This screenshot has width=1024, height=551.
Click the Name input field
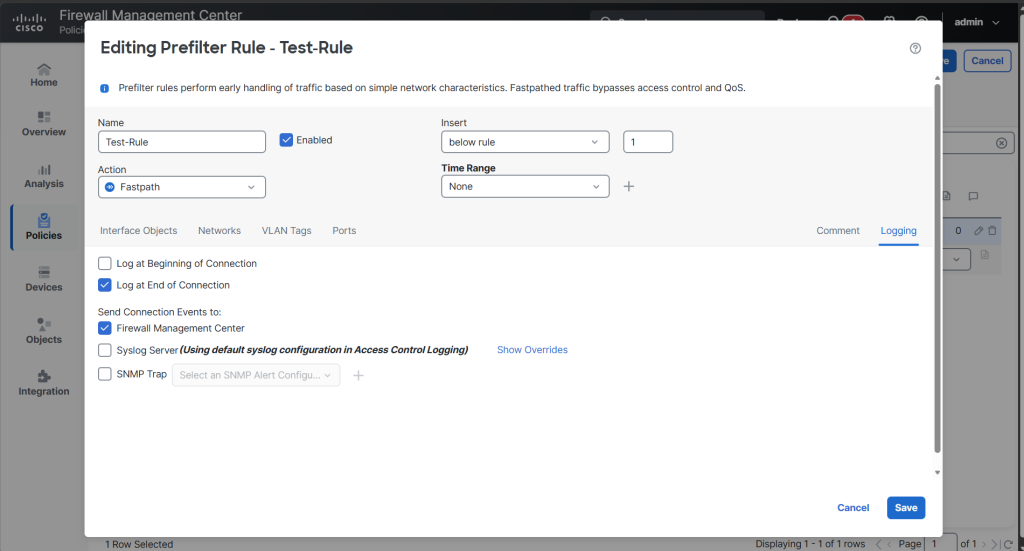pos(182,142)
